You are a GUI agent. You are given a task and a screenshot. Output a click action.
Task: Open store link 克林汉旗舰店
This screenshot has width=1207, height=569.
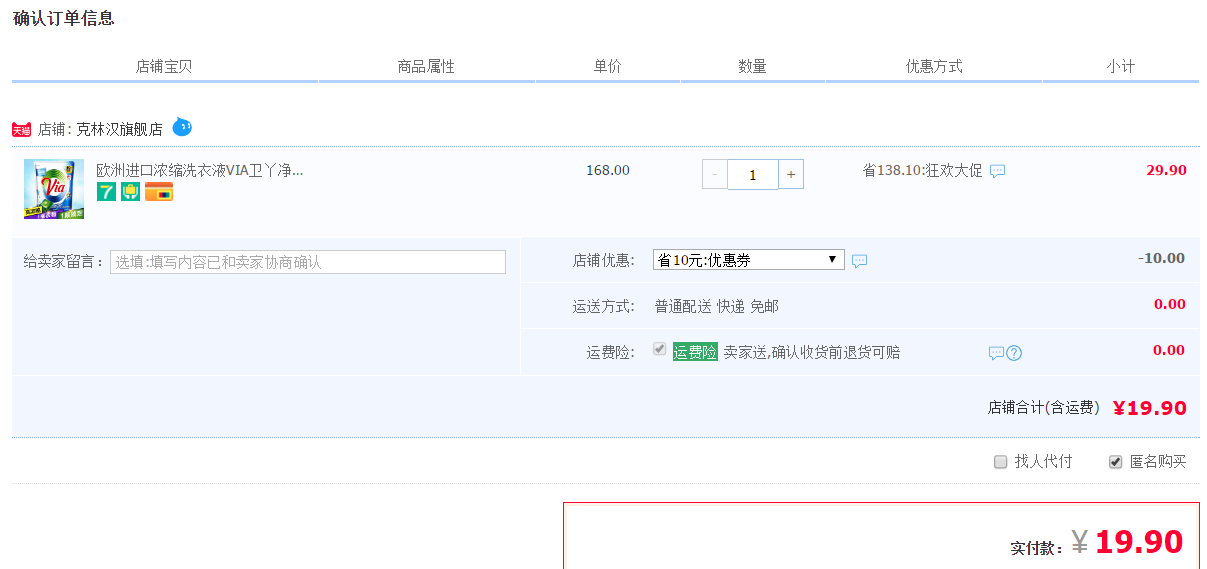pyautogui.click(x=119, y=129)
